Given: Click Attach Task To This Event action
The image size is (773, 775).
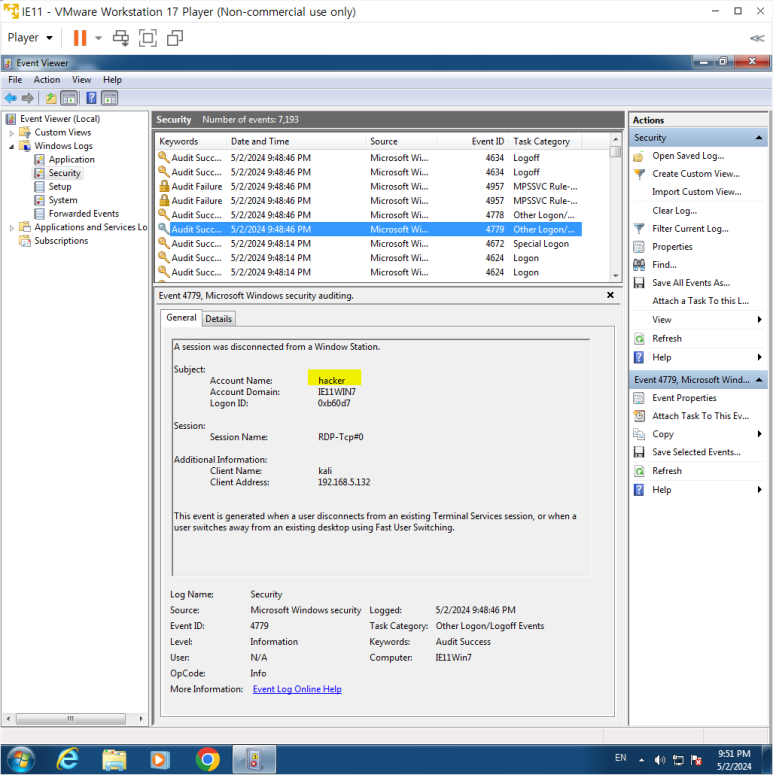Looking at the screenshot, I should 700,416.
